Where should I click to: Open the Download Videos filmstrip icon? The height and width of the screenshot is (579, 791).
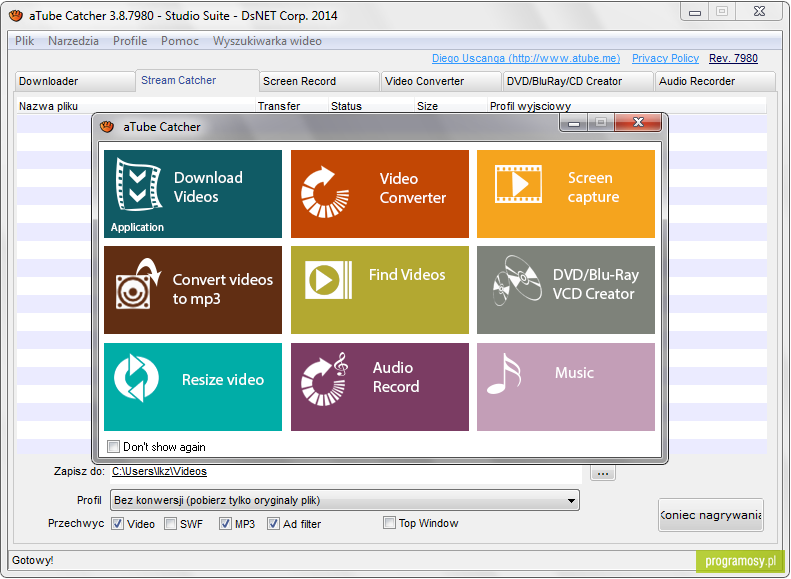(138, 185)
